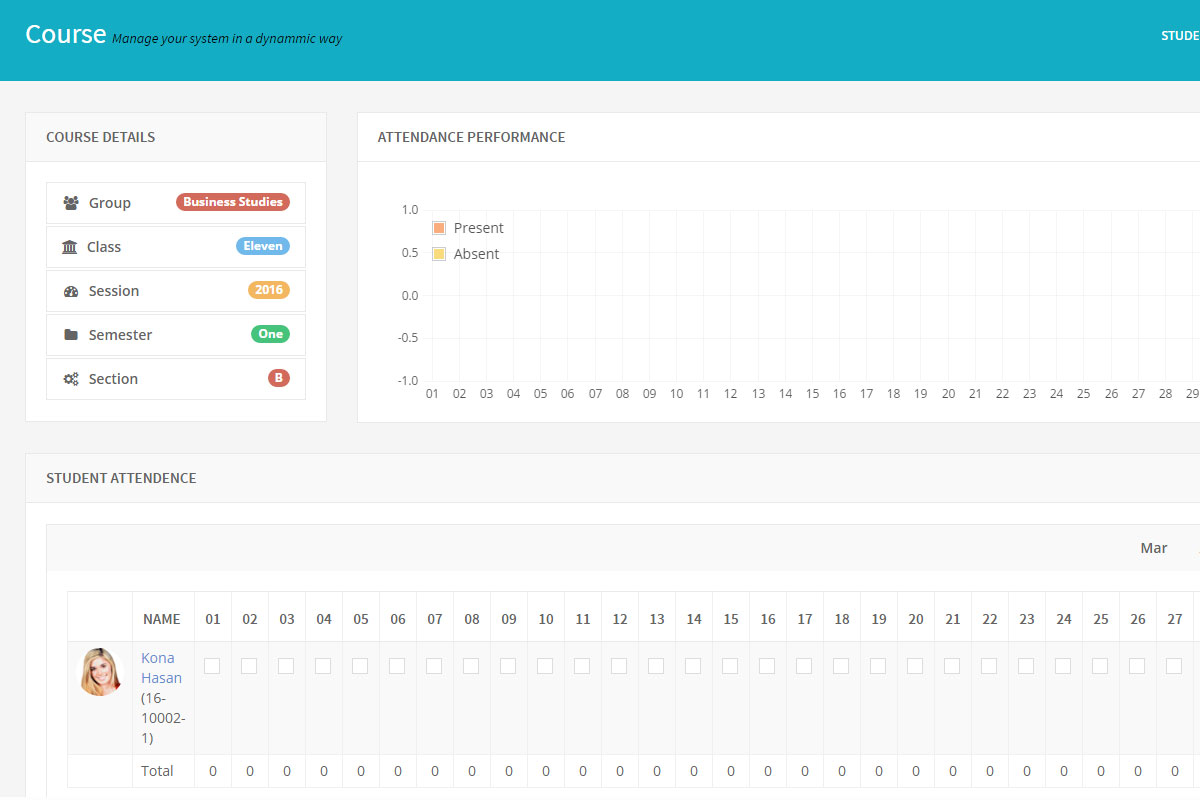Viewport: 1200px width, 800px height.
Task: Click Kona Hasan's profile photo
Action: pyautogui.click(x=100, y=672)
